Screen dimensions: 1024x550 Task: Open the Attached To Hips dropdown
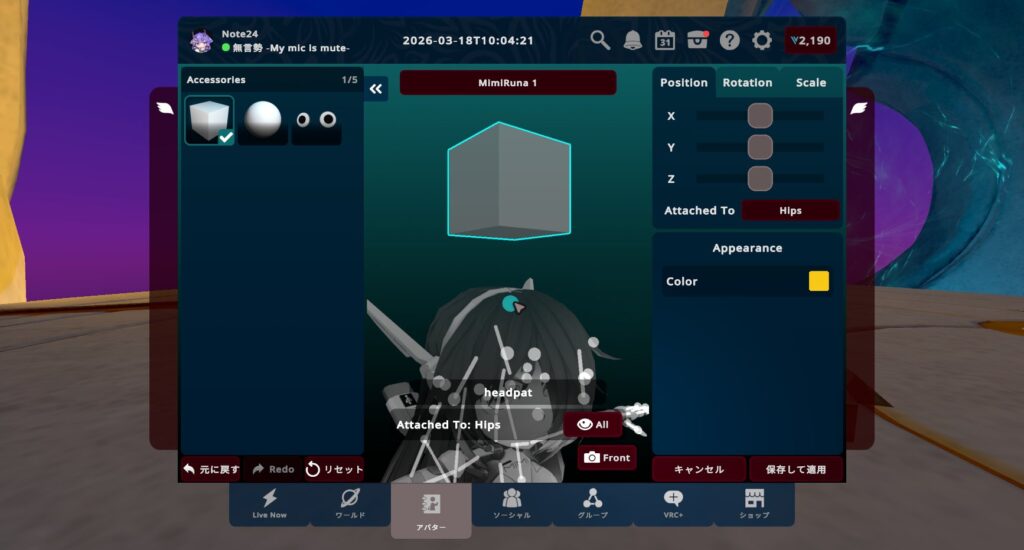[x=790, y=211]
